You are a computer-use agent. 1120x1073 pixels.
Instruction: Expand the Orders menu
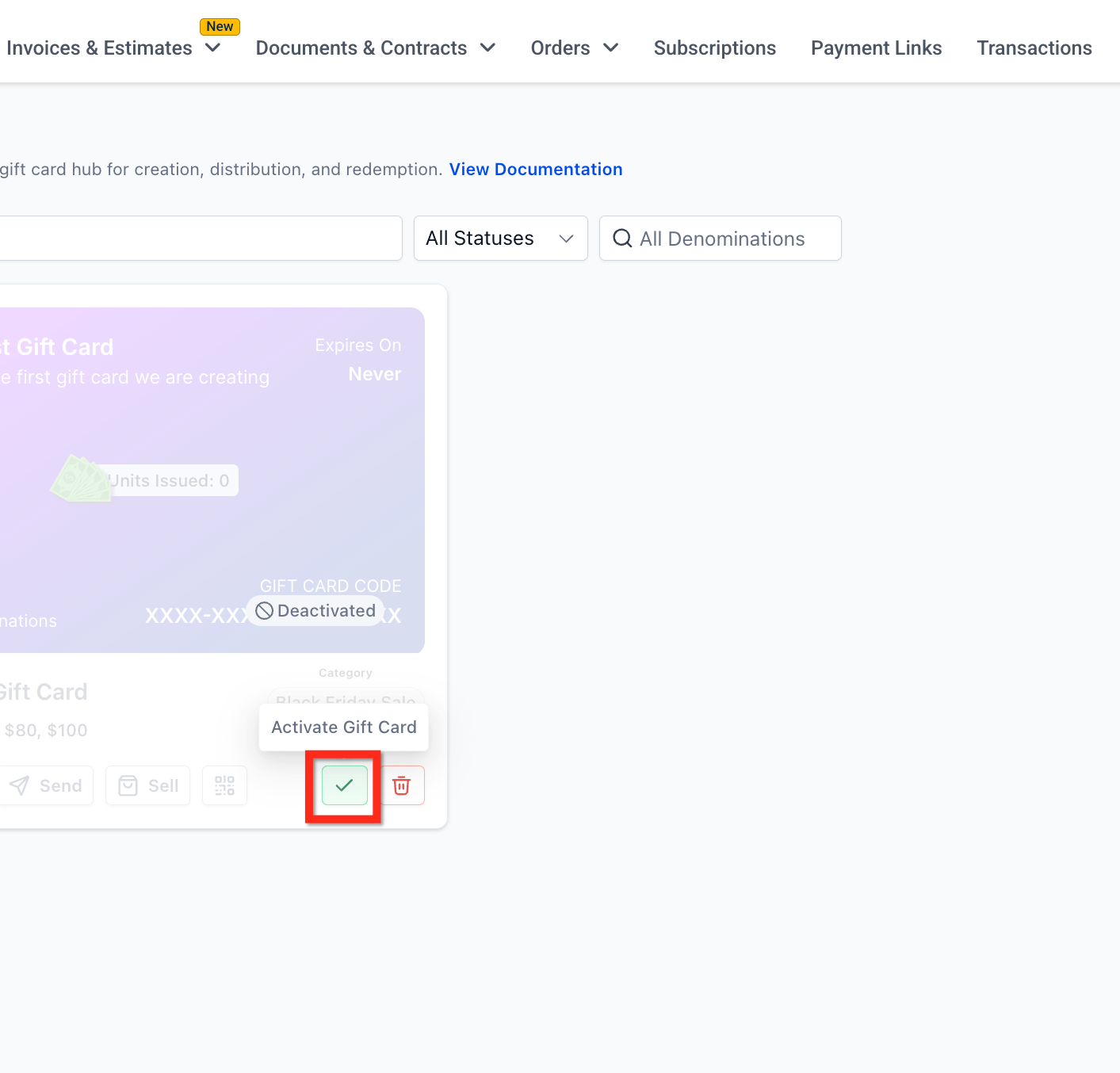(x=575, y=48)
